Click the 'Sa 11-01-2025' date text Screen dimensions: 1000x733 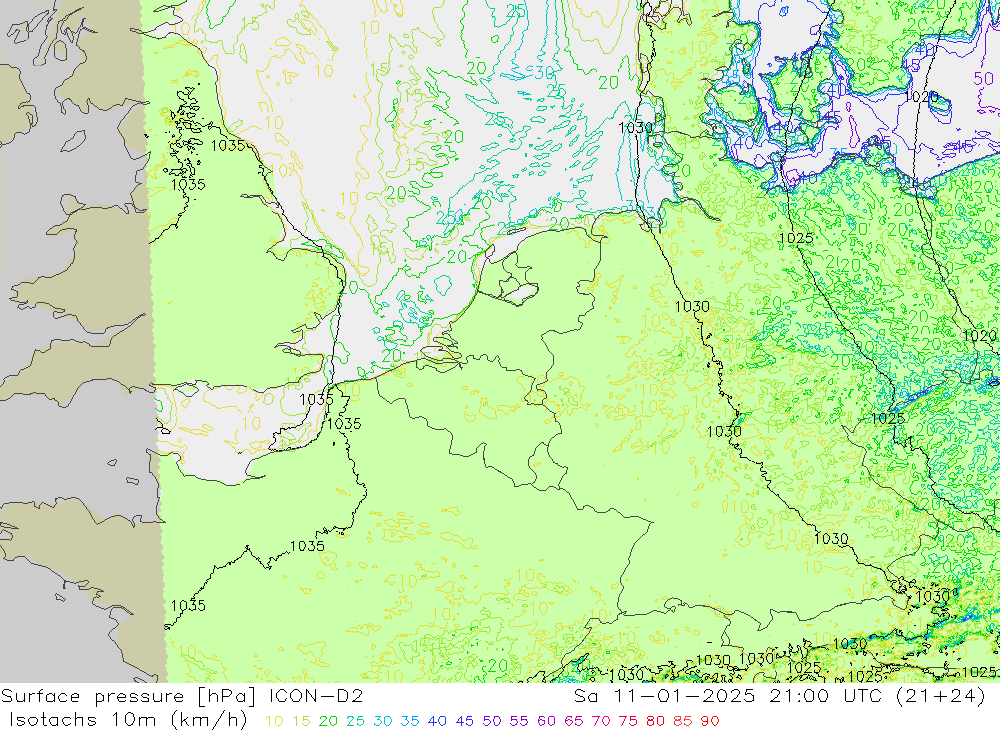point(665,695)
